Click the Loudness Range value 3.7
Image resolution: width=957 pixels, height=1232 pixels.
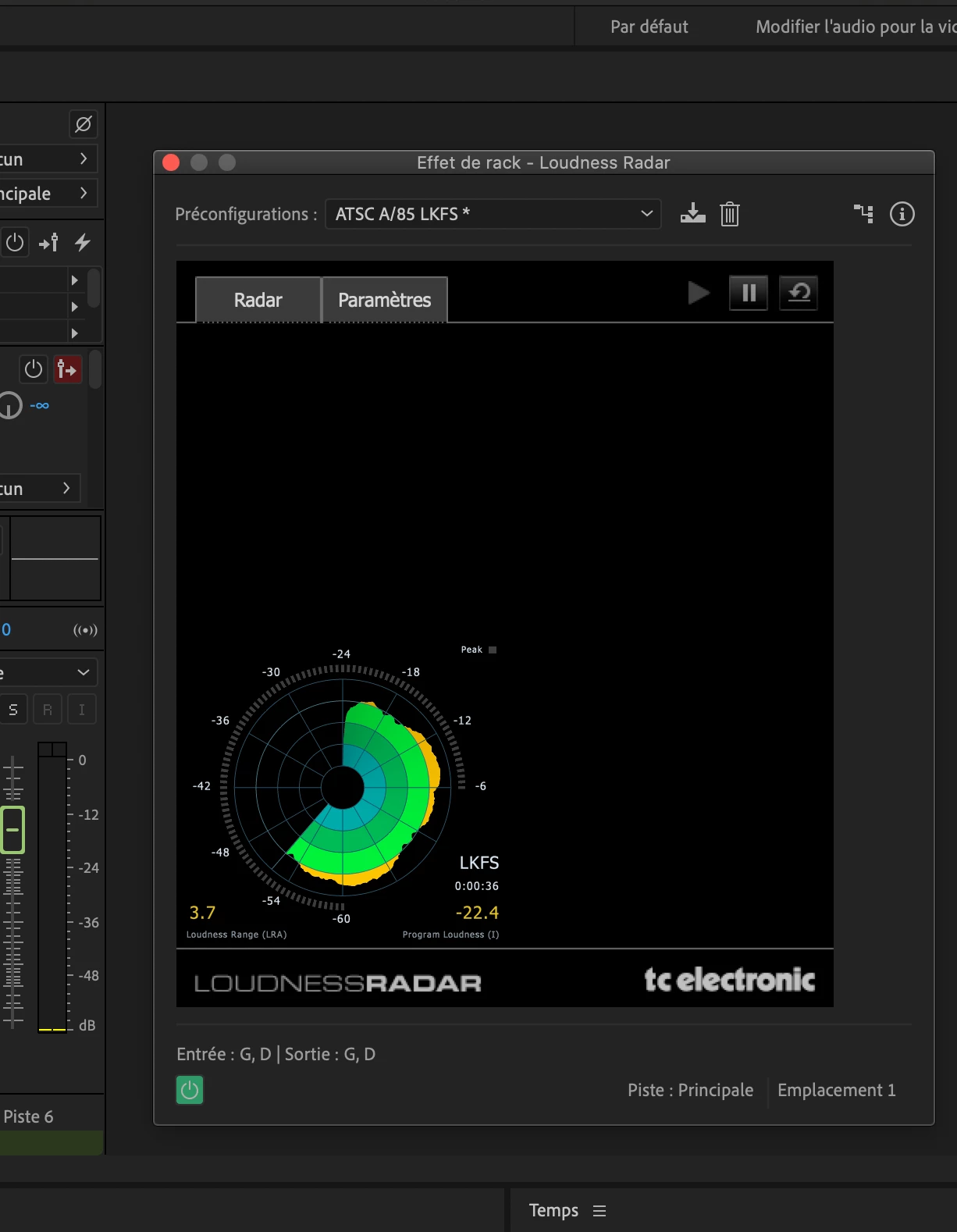tap(202, 913)
